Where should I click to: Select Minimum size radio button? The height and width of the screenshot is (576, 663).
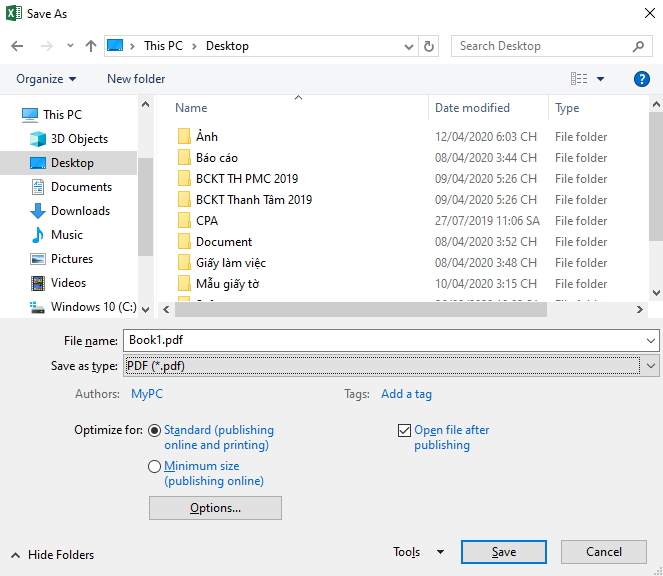154,466
